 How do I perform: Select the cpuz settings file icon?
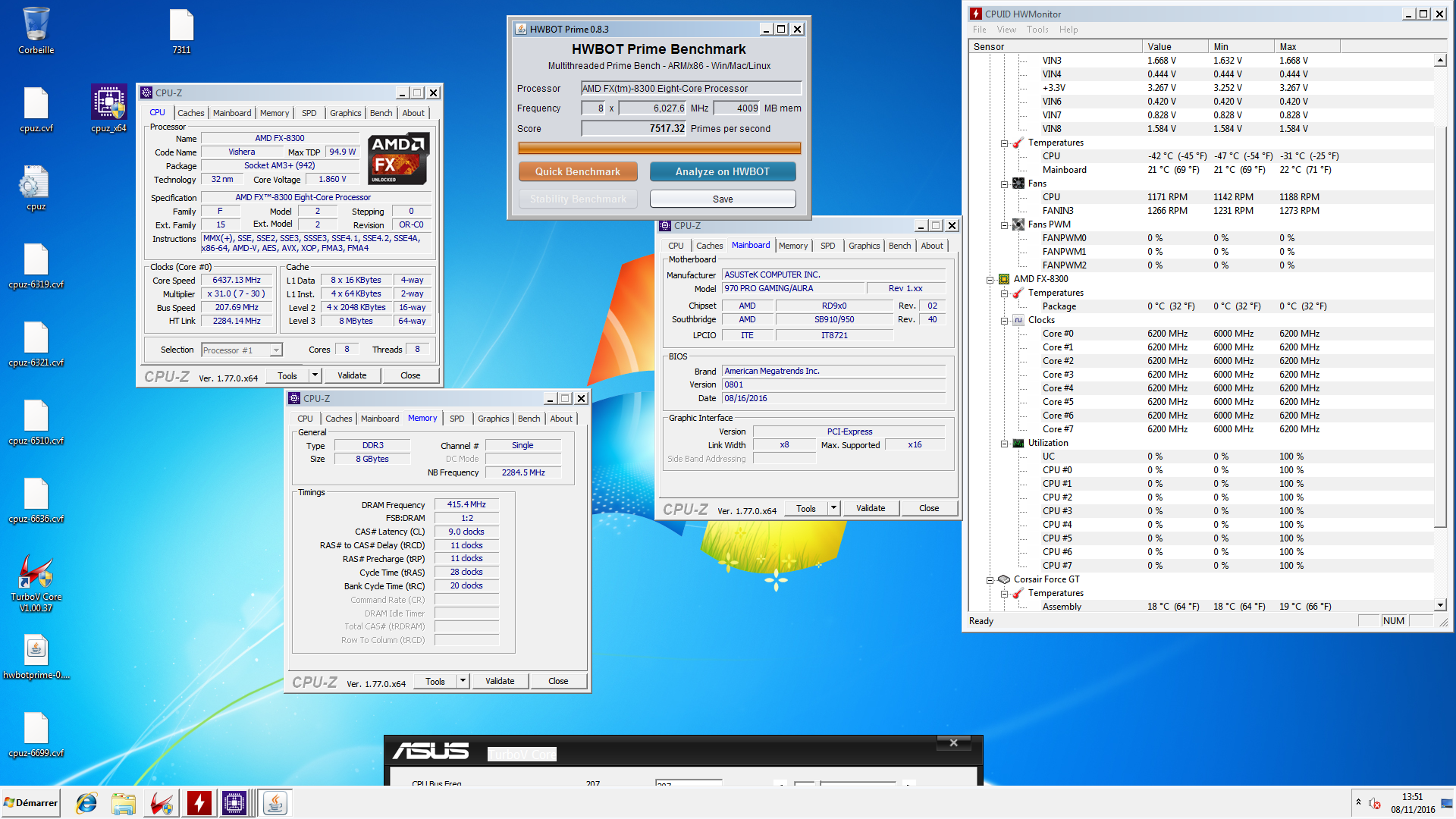point(36,187)
